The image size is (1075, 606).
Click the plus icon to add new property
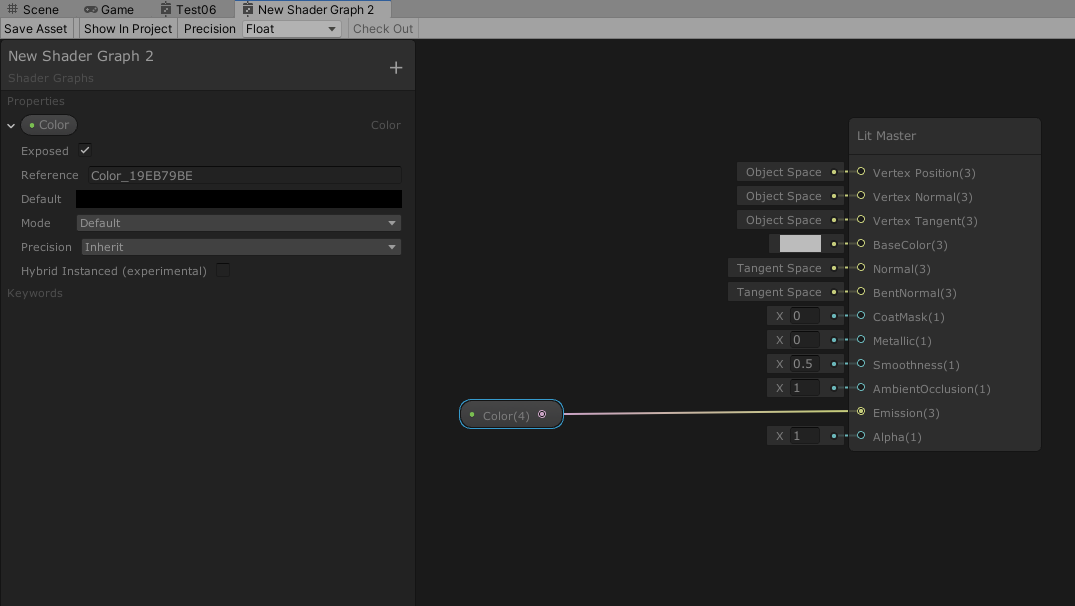[395, 66]
